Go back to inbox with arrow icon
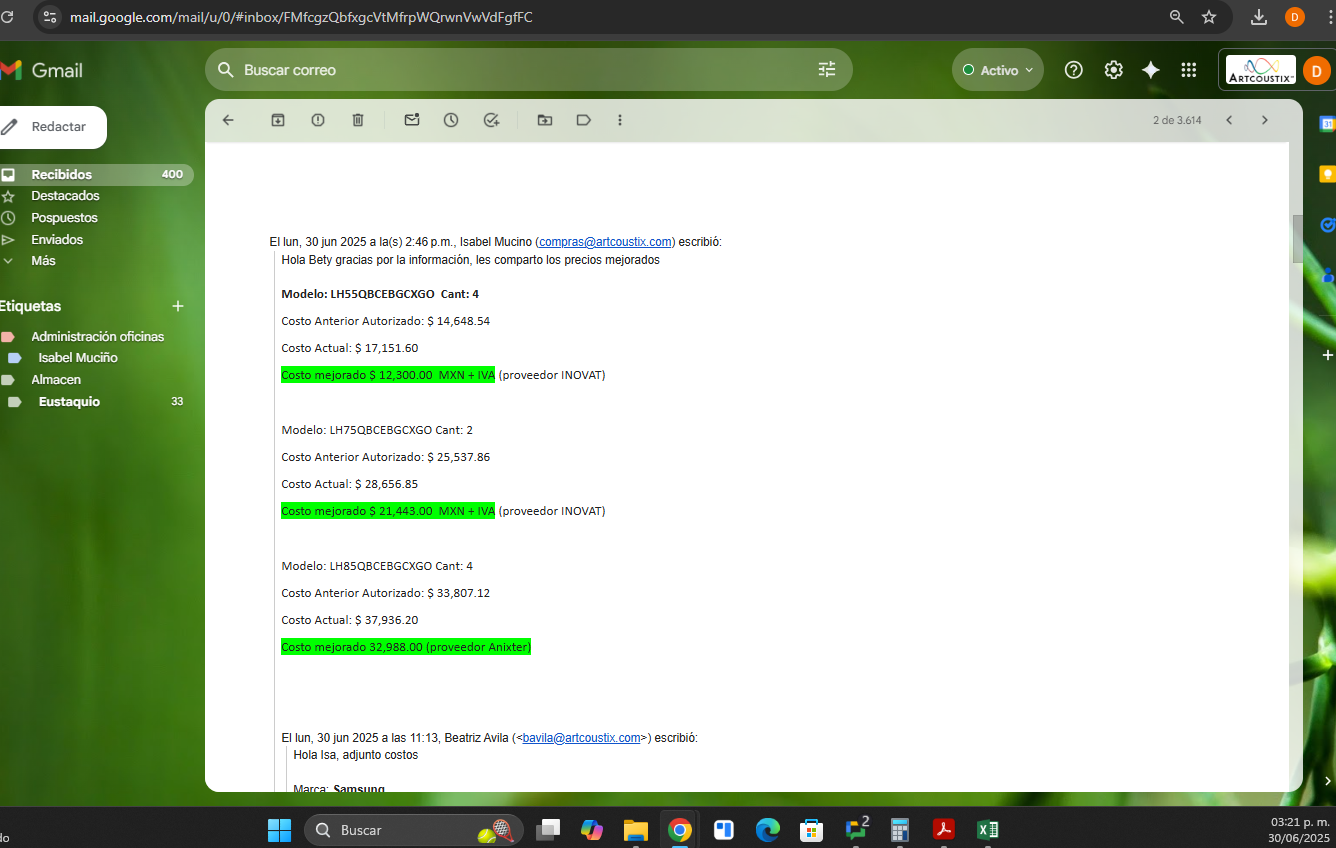1336x848 pixels. (x=228, y=120)
